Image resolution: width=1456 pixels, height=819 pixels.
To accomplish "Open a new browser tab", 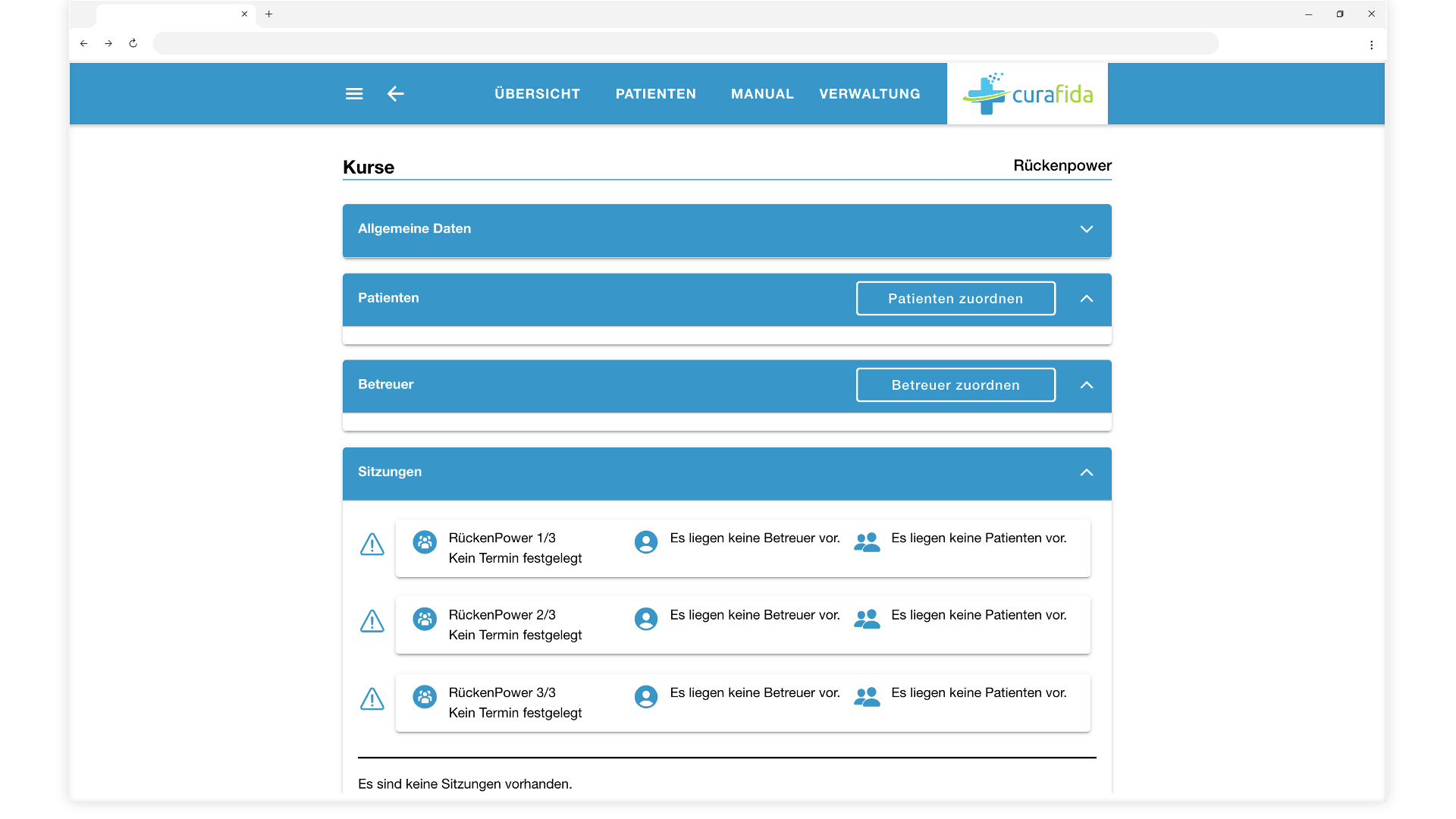I will tap(268, 14).
